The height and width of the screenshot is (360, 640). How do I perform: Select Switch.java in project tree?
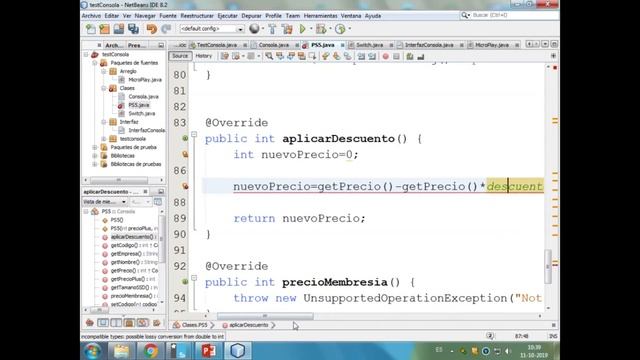coord(141,113)
